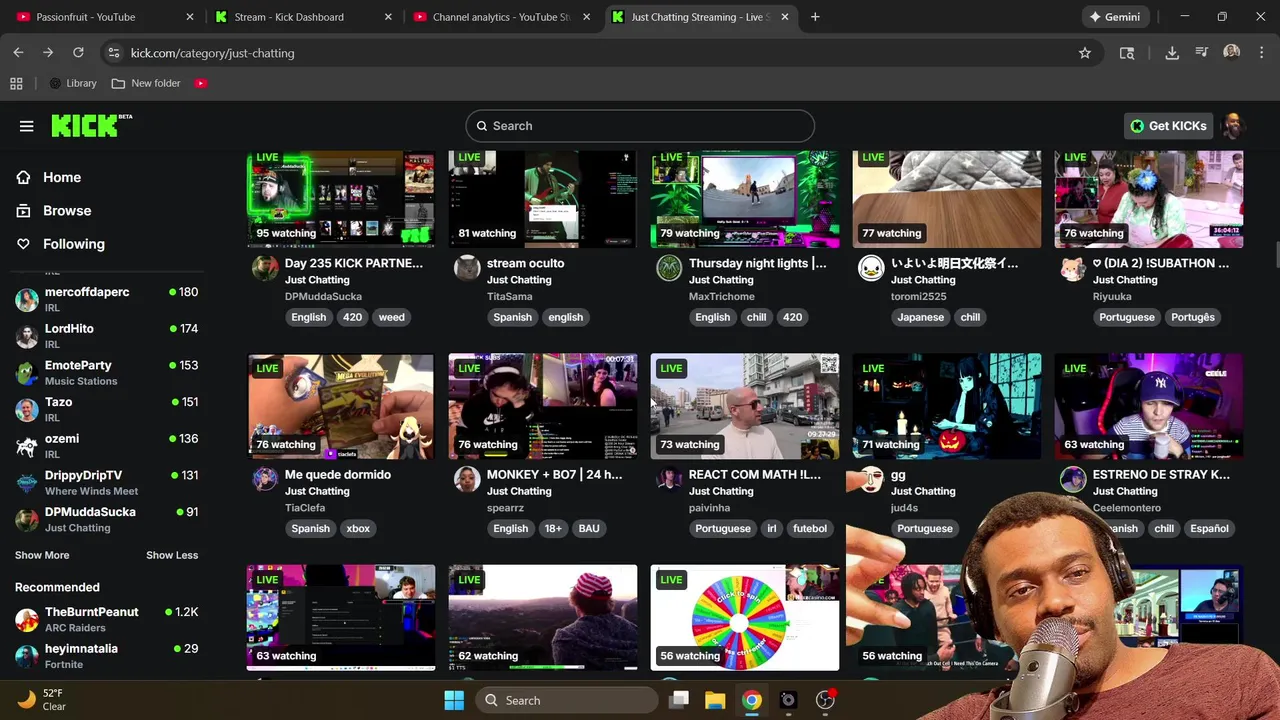The width and height of the screenshot is (1280, 720).
Task: Open TheBurntPeanut recommended channel
Action: coord(106,619)
